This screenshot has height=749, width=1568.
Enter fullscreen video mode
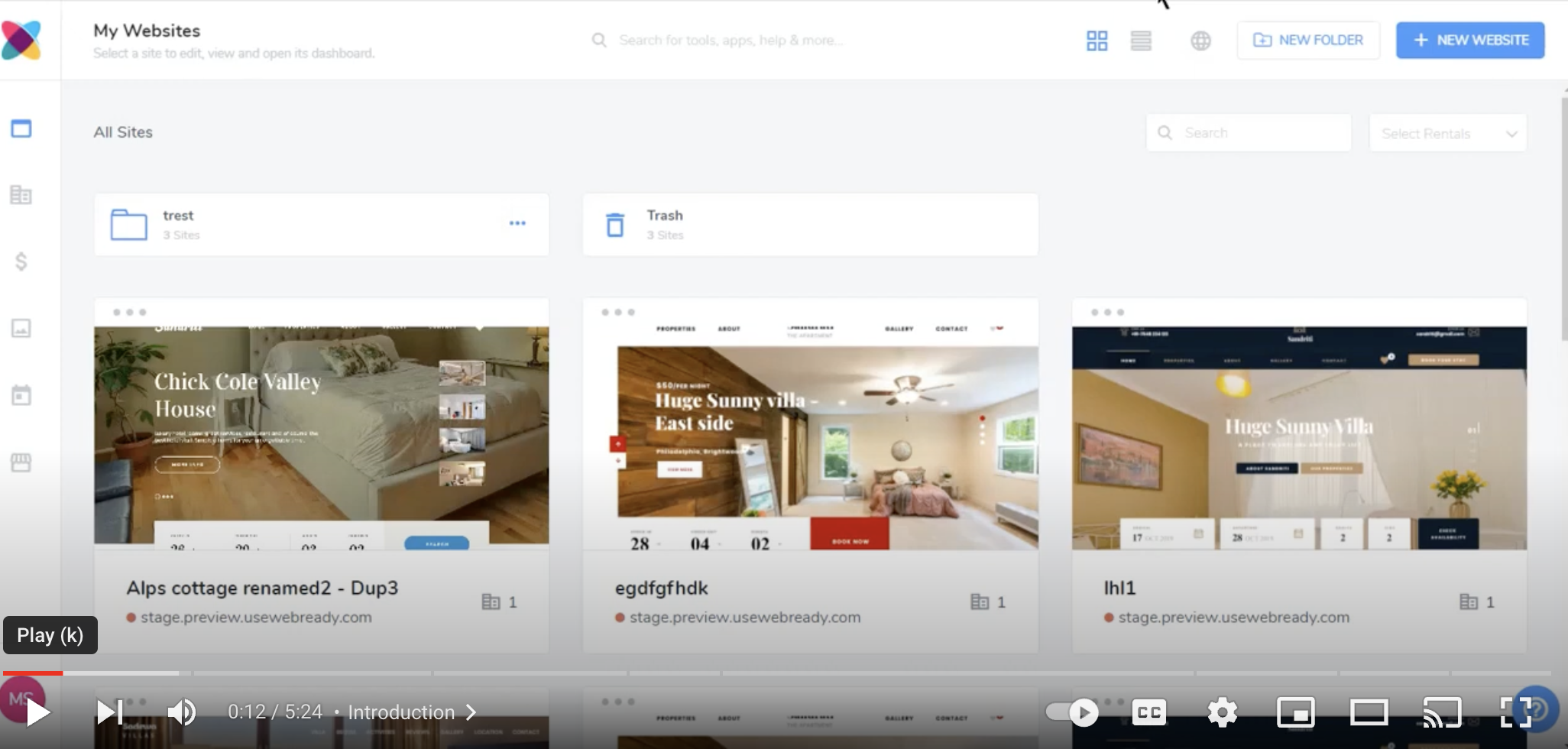[1515, 712]
